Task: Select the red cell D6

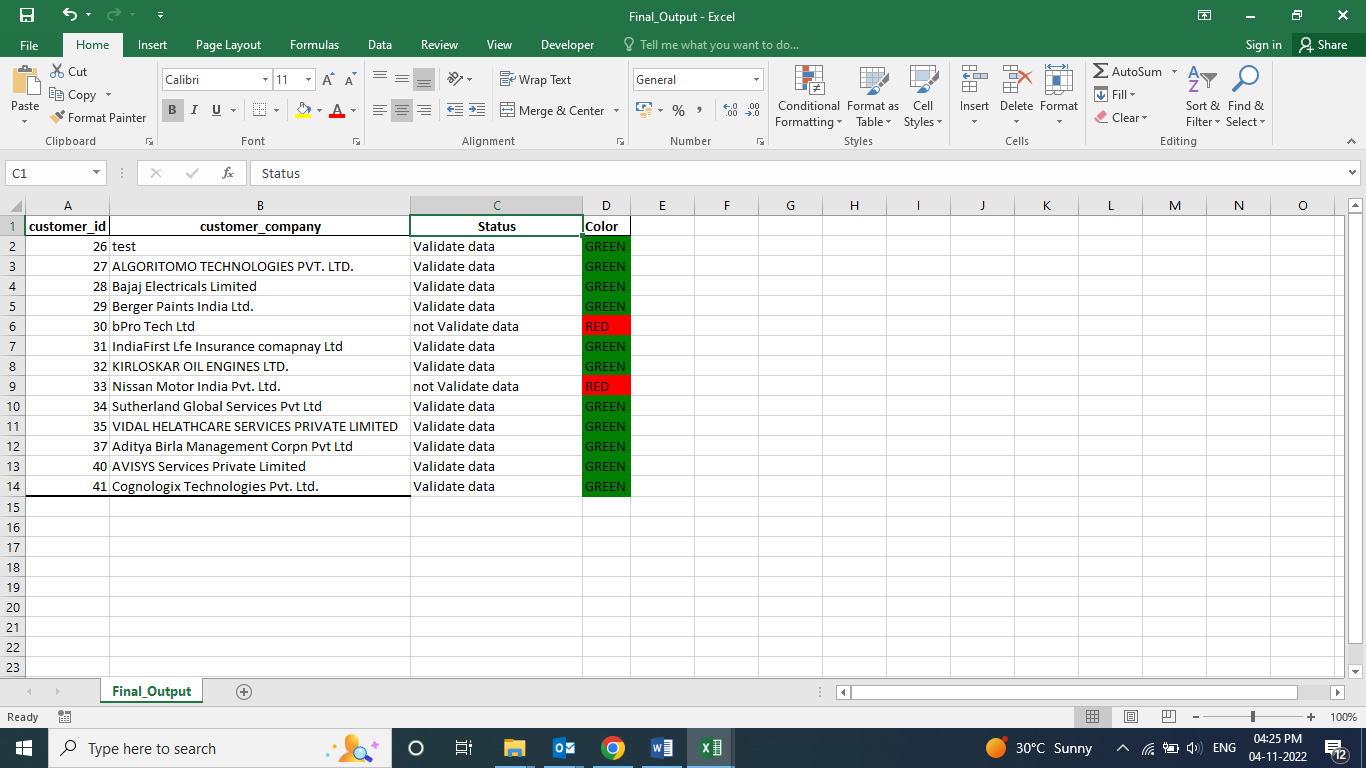Action: [x=606, y=327]
